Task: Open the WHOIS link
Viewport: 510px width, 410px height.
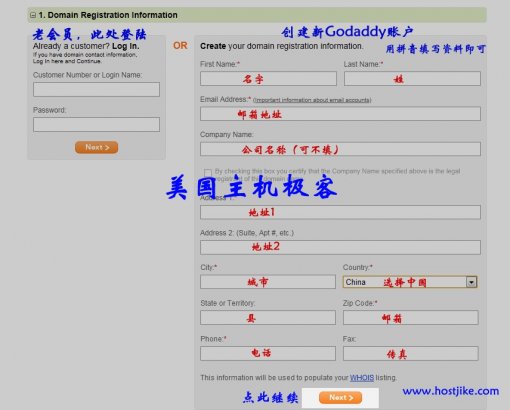Action: pos(362,378)
